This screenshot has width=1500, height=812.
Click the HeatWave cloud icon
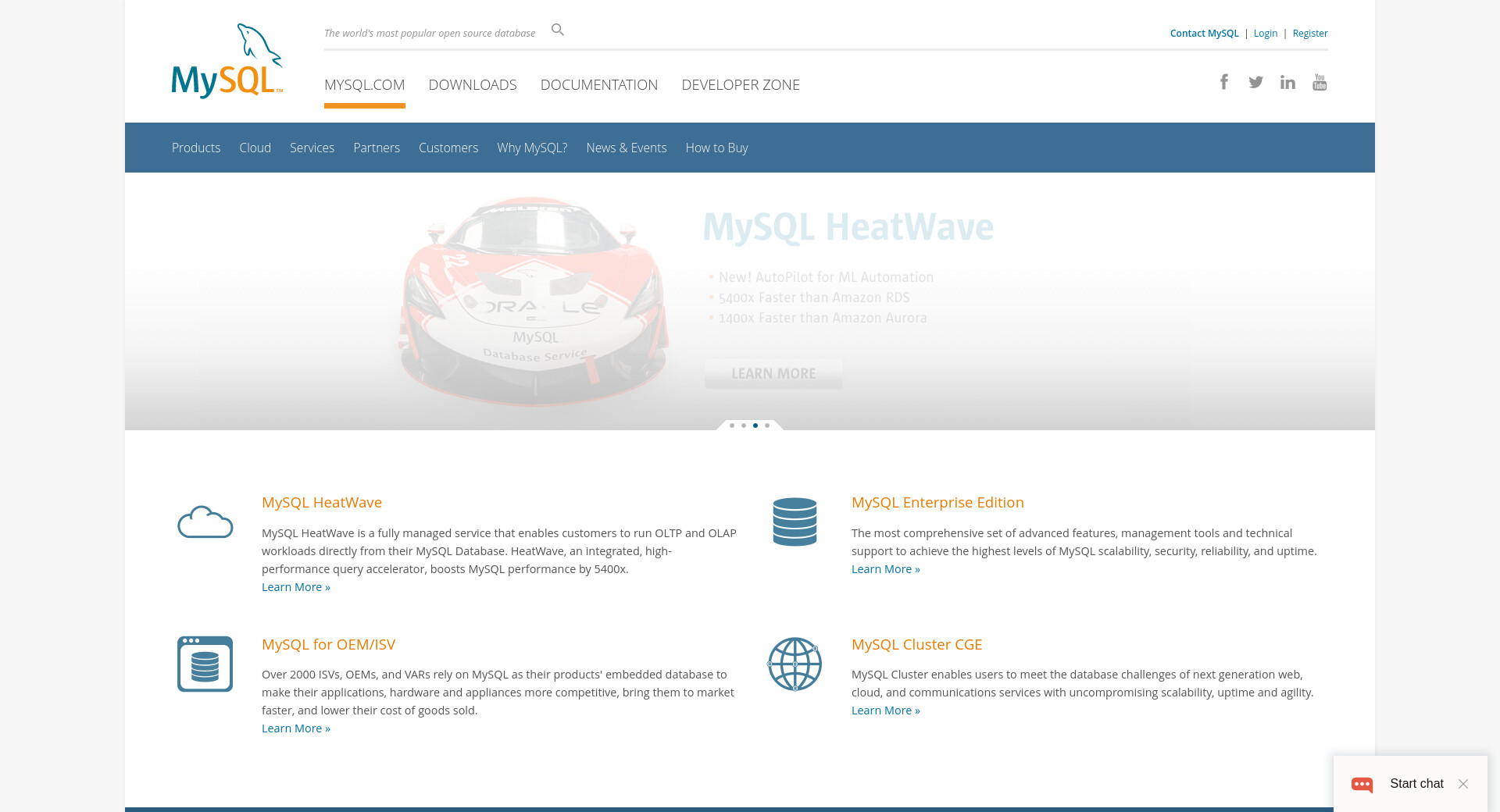coord(205,522)
